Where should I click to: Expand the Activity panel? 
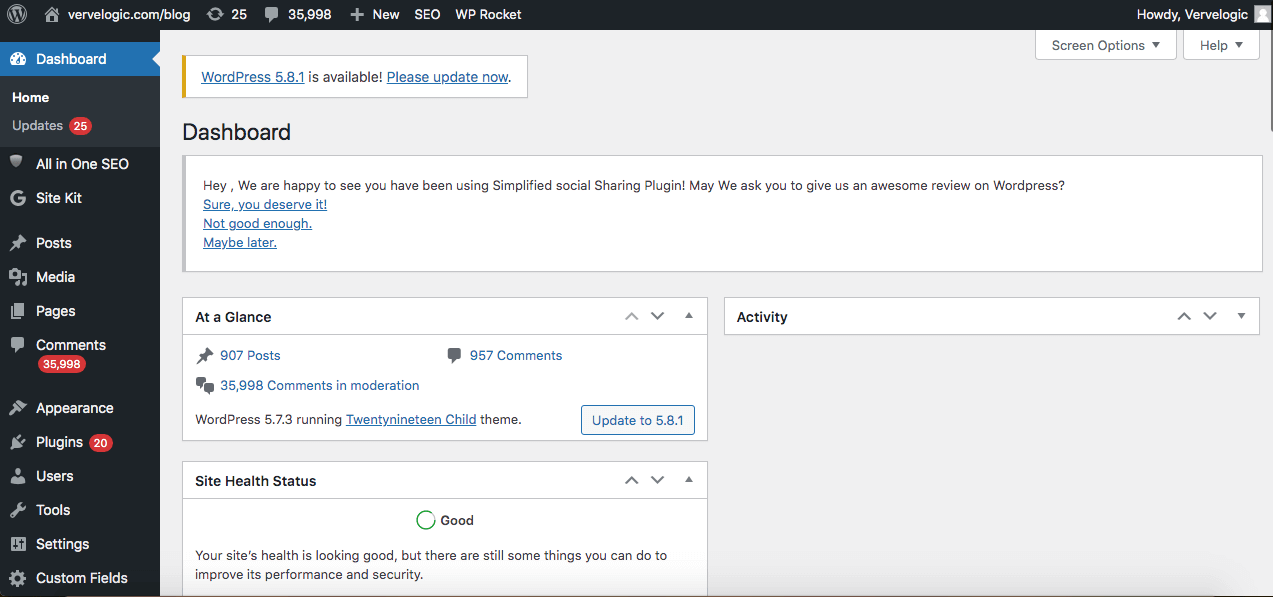(1240, 315)
